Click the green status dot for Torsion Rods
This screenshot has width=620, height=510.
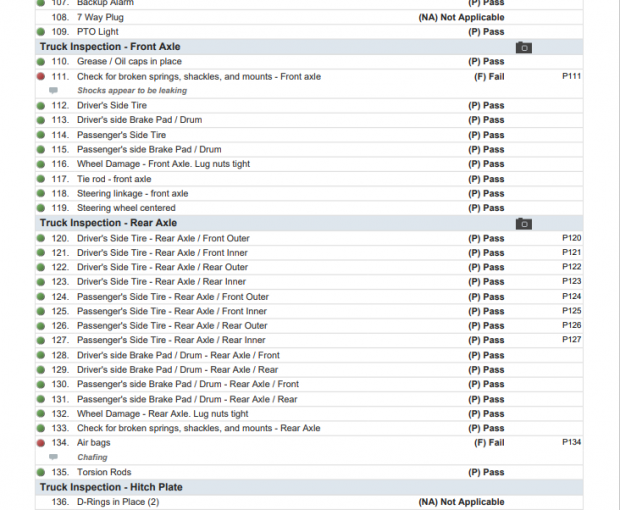[41, 472]
